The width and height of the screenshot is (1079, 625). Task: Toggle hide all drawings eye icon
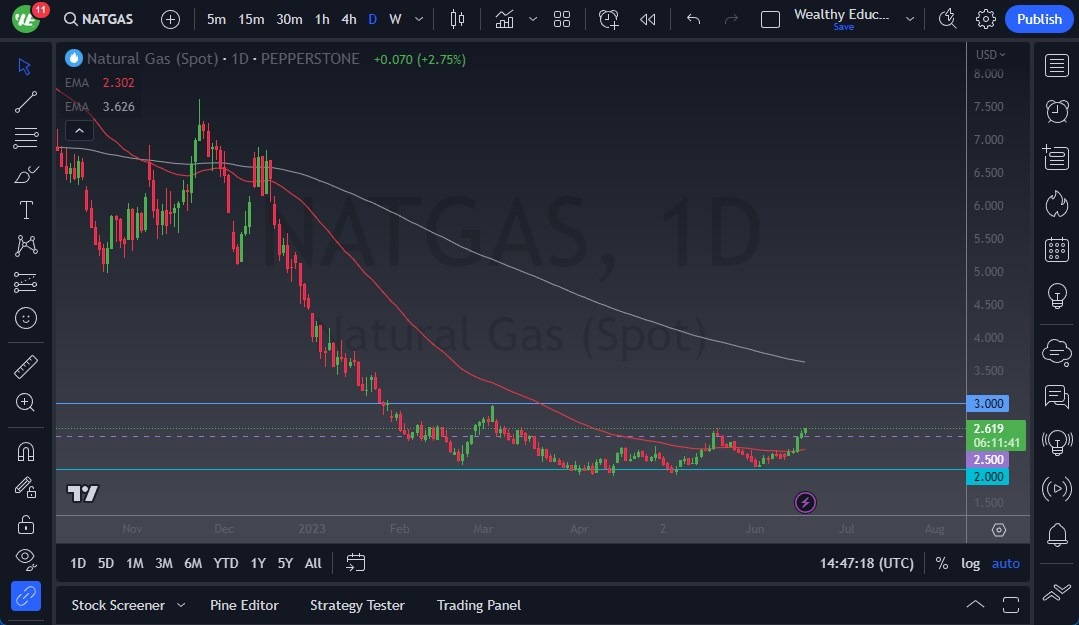pos(25,560)
